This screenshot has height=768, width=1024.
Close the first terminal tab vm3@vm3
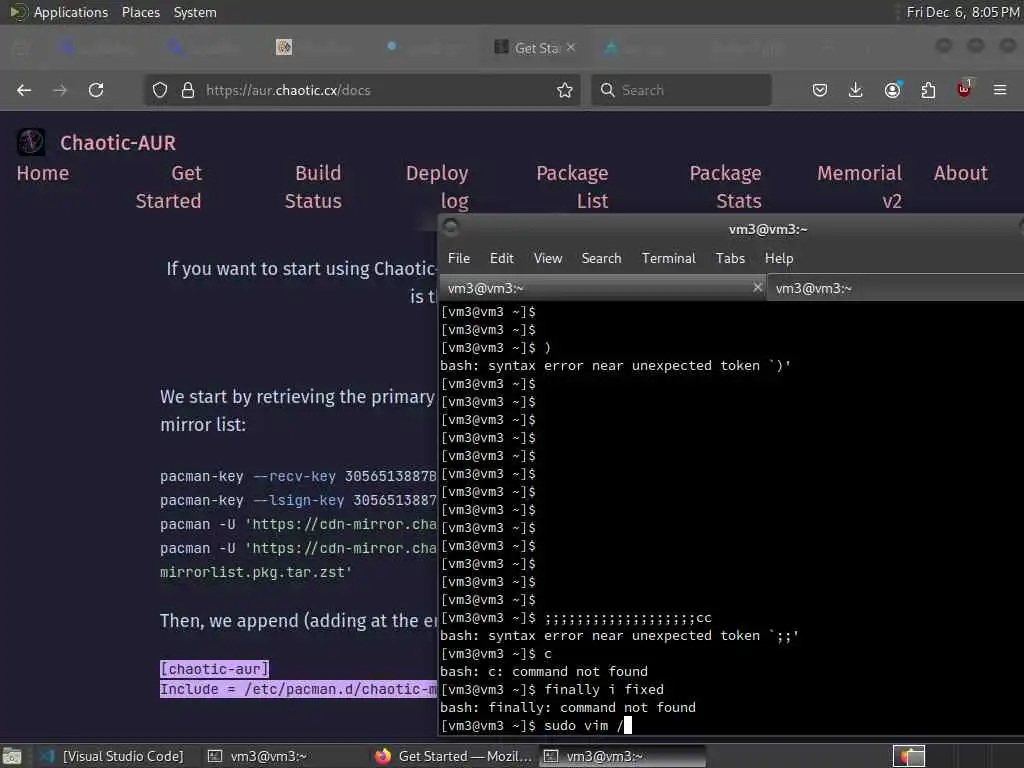pos(757,287)
